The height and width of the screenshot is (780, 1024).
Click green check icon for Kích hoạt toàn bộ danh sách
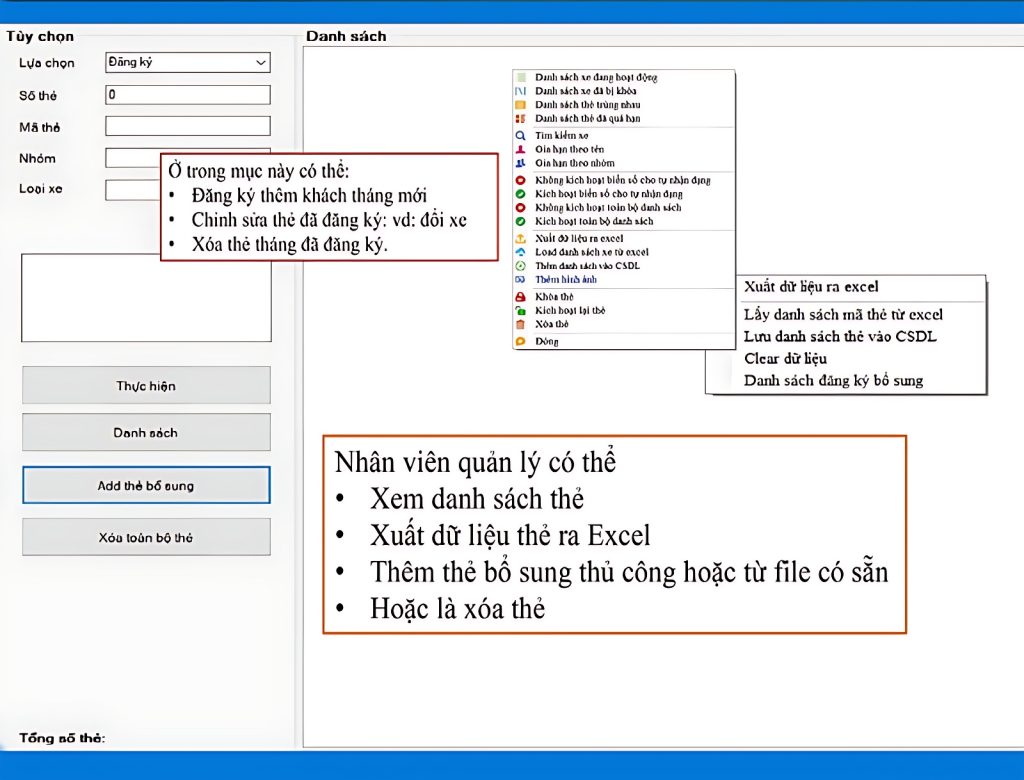520,221
